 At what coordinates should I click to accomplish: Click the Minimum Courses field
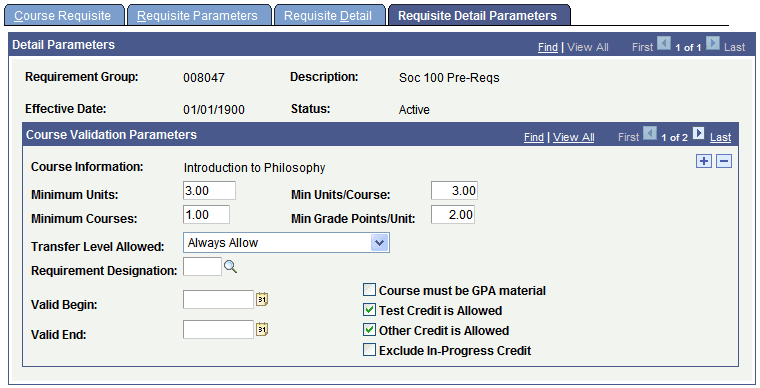pos(206,215)
